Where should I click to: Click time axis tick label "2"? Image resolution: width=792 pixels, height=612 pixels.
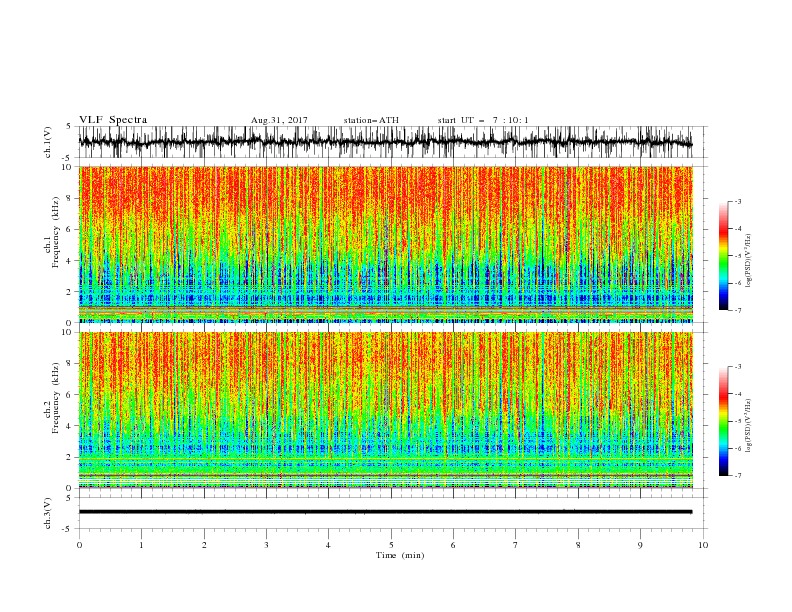click(x=204, y=545)
